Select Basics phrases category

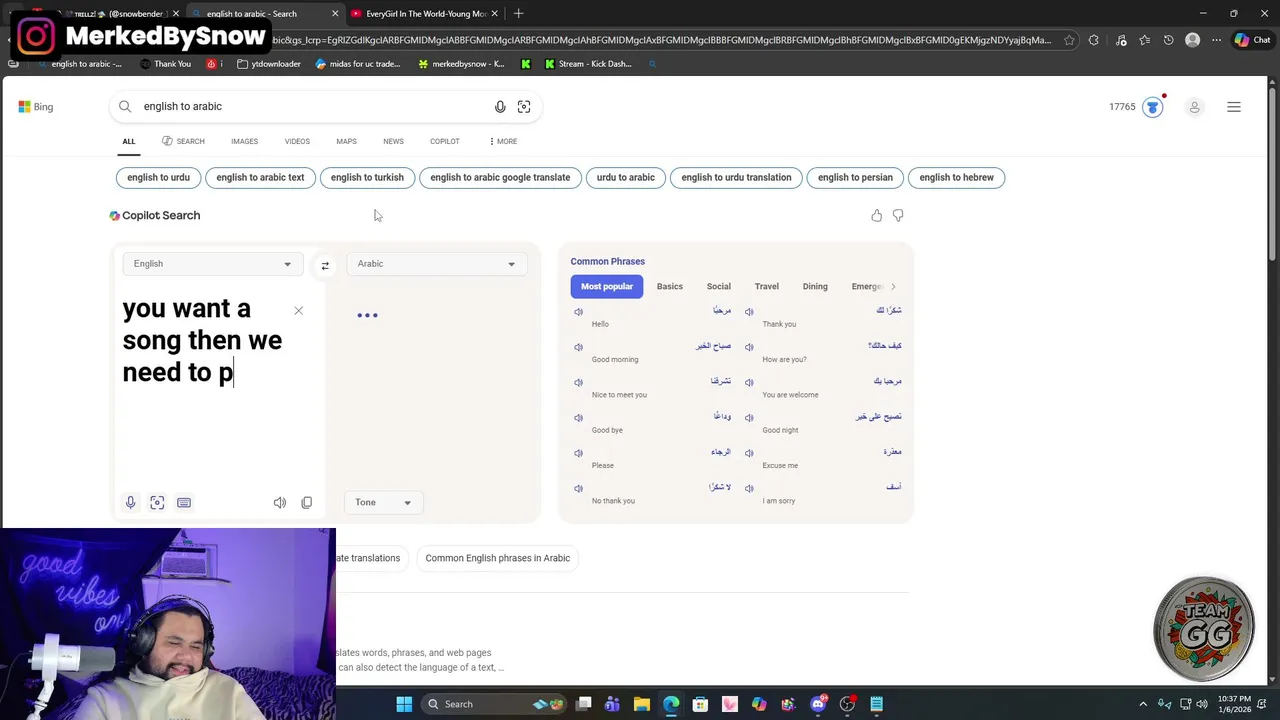tap(670, 286)
